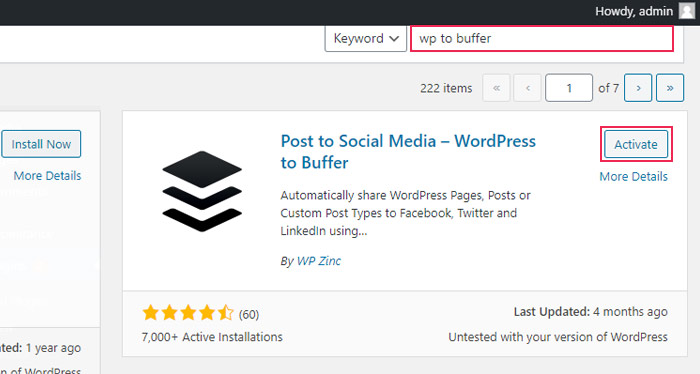This screenshot has height=374, width=700.
Task: Click the Buffer stacked layers plugin icon
Action: tap(202, 191)
